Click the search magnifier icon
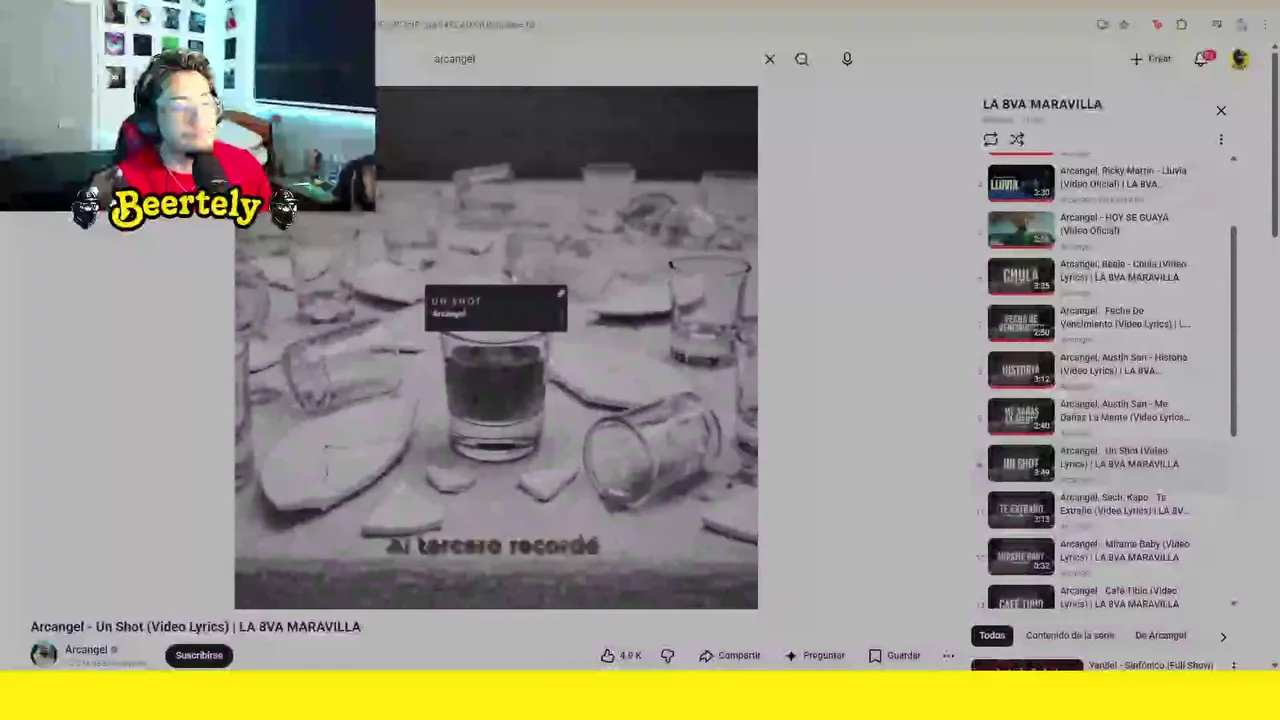This screenshot has width=1280, height=720. (802, 59)
